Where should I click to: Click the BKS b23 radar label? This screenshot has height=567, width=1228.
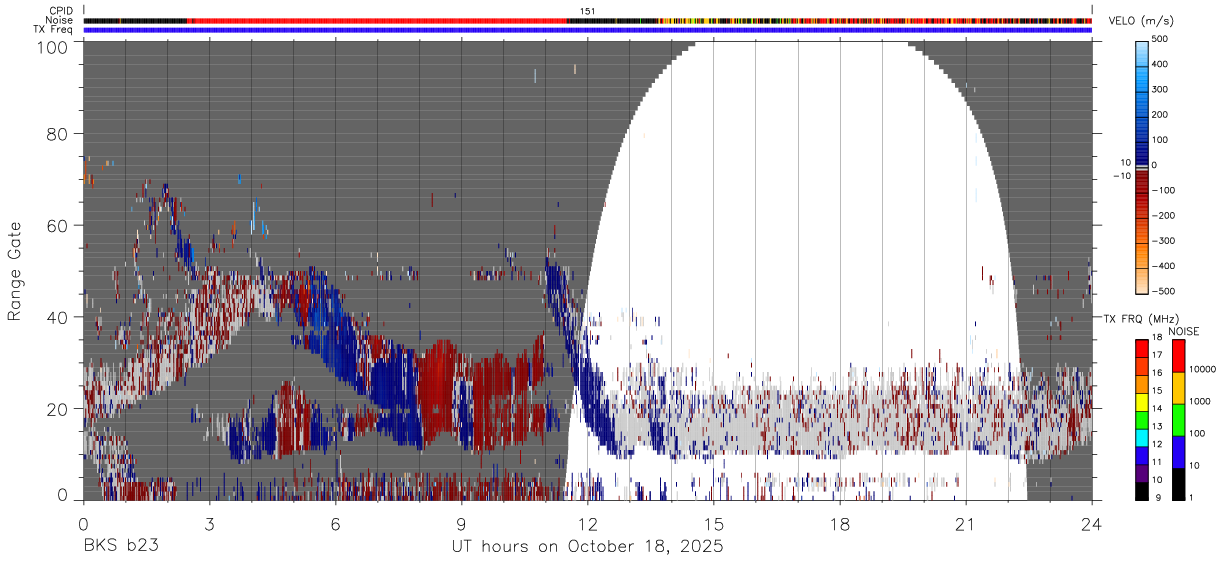119,547
